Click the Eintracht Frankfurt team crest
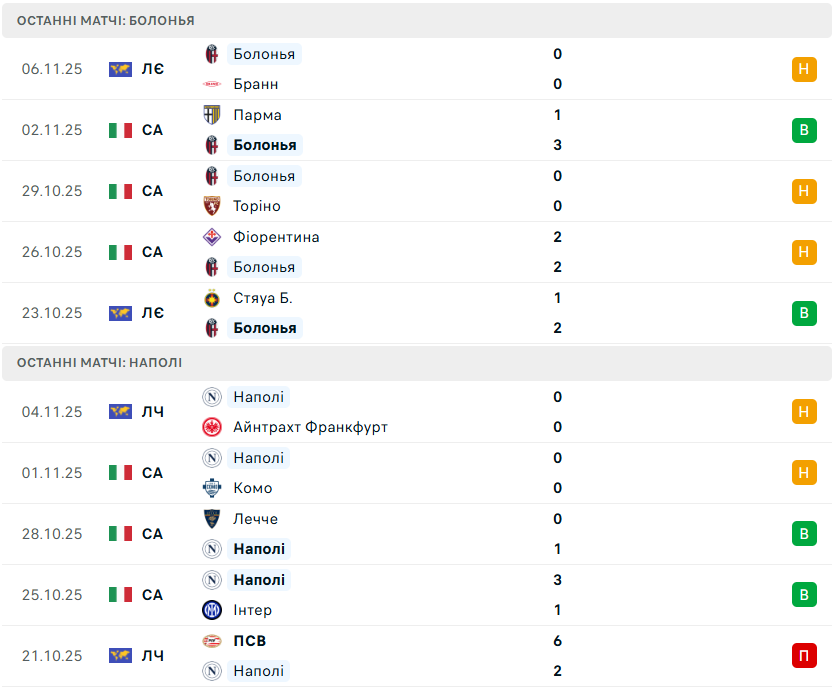 212,427
